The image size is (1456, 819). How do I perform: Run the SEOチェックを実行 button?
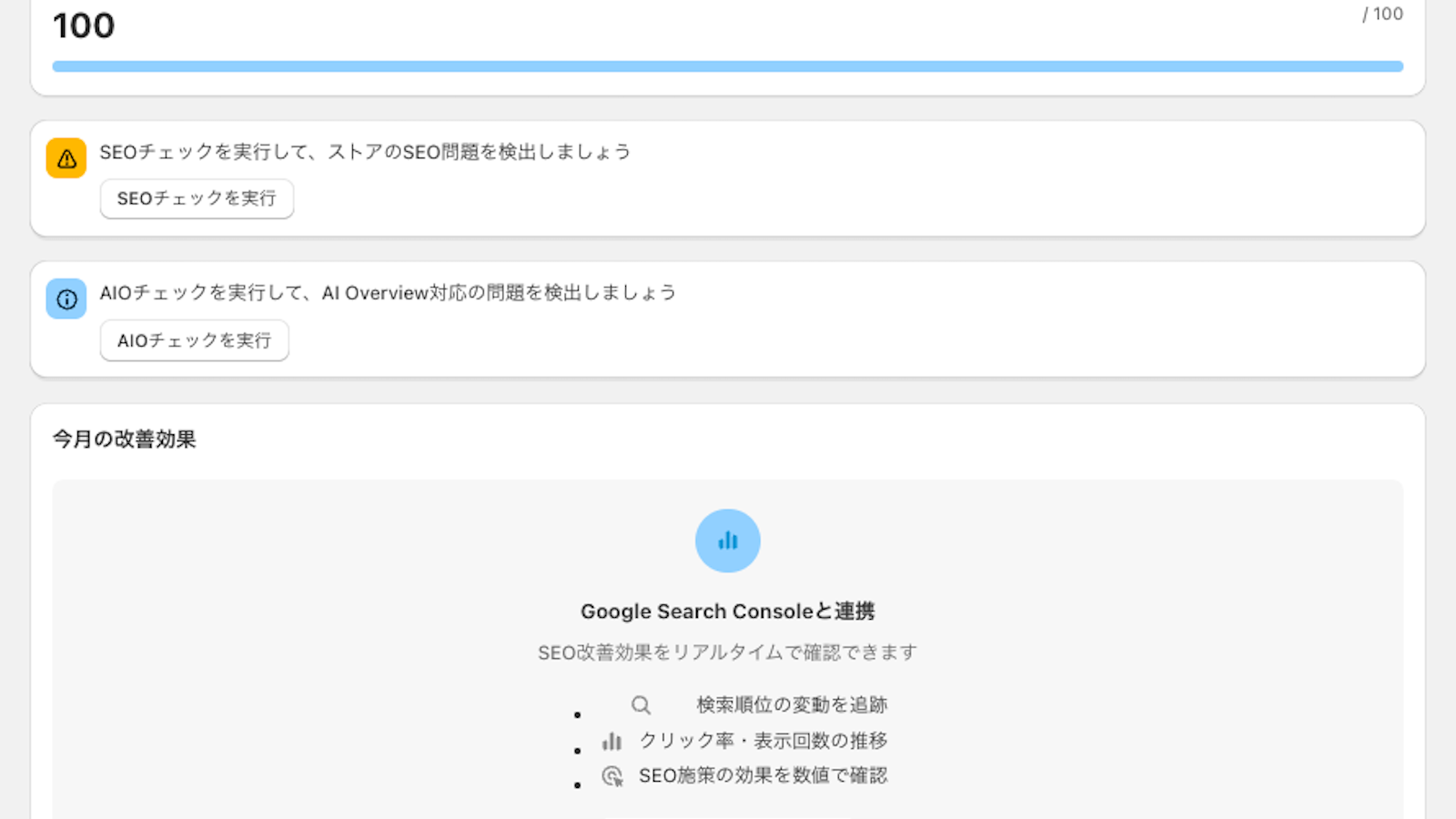(x=197, y=198)
